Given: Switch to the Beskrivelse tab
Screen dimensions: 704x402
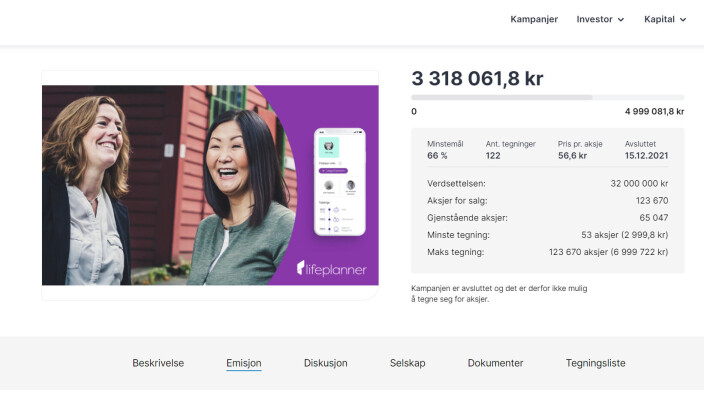Looking at the screenshot, I should coord(158,363).
